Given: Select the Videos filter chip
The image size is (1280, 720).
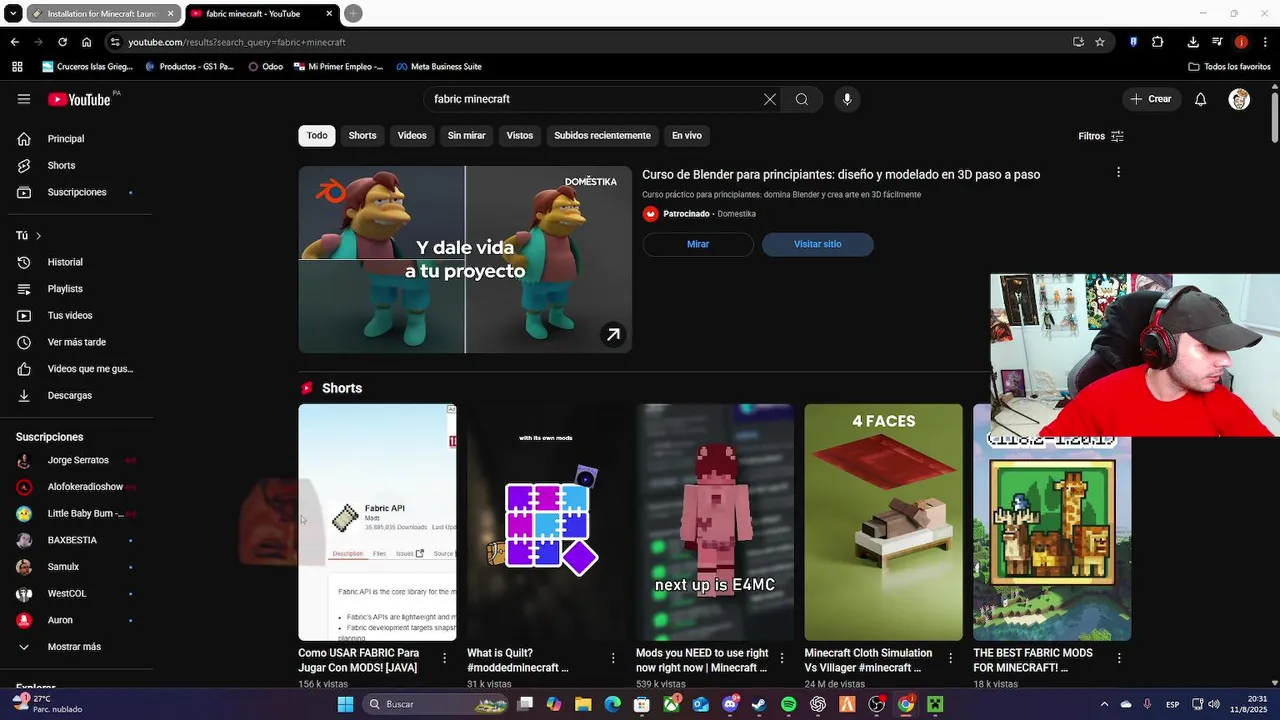Looking at the screenshot, I should [x=412, y=136].
